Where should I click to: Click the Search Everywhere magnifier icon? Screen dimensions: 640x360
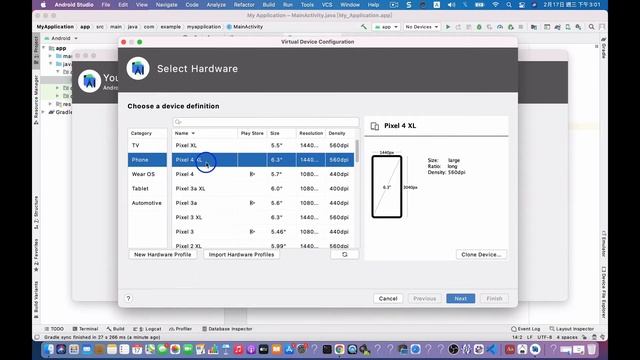point(591,27)
